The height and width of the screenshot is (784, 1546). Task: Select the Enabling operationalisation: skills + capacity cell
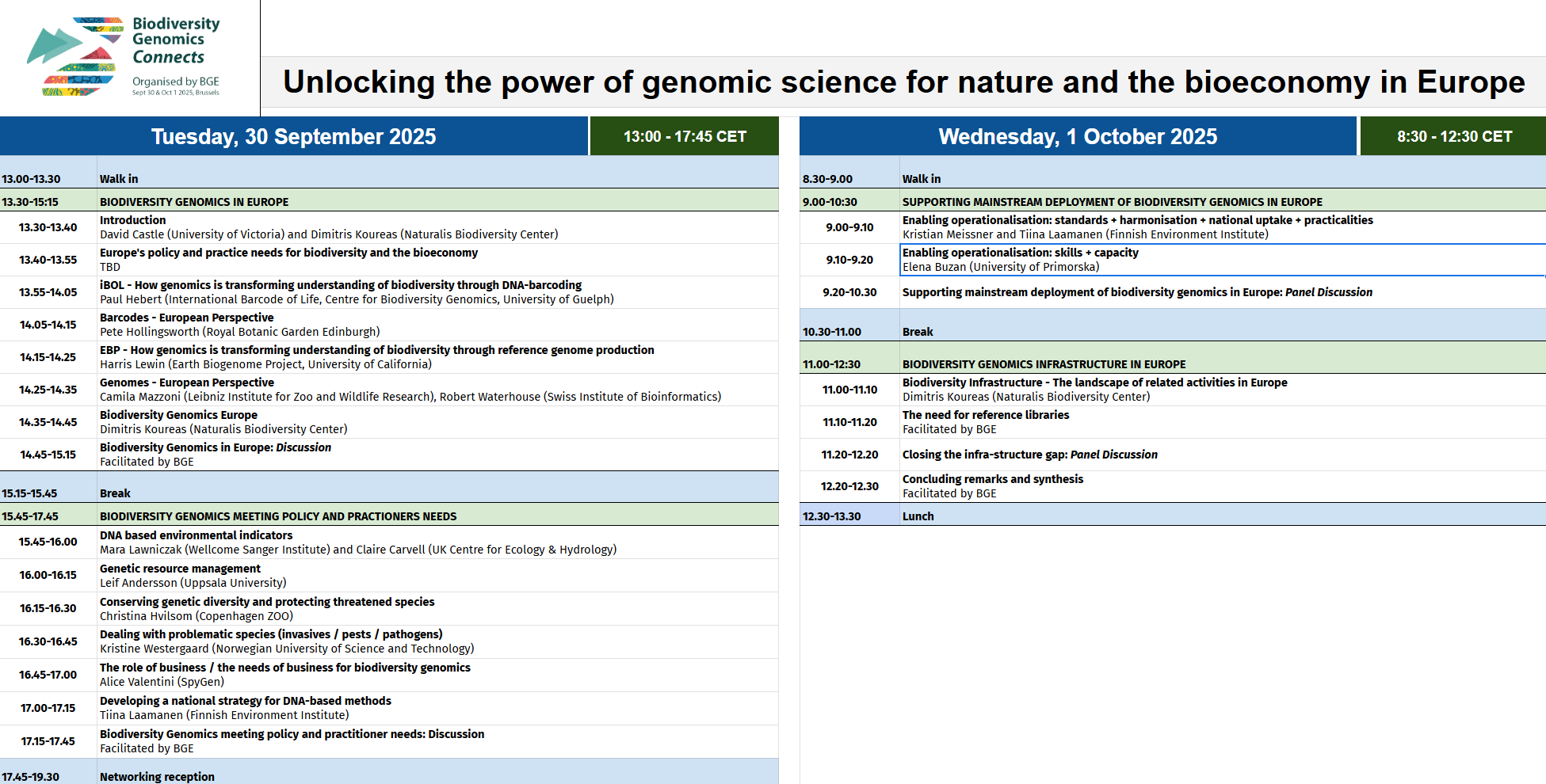click(x=1223, y=260)
